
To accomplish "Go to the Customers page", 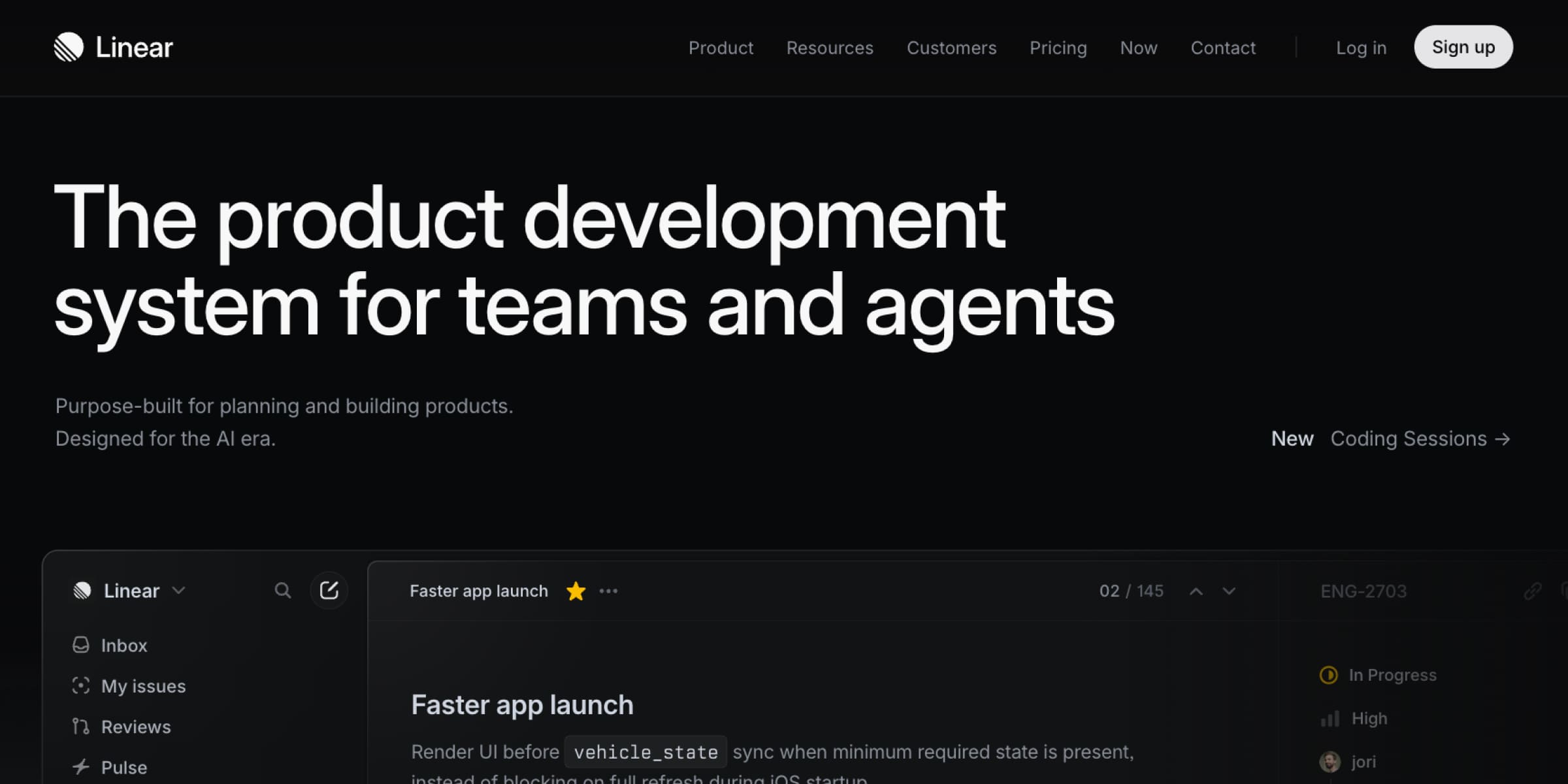I will (951, 48).
